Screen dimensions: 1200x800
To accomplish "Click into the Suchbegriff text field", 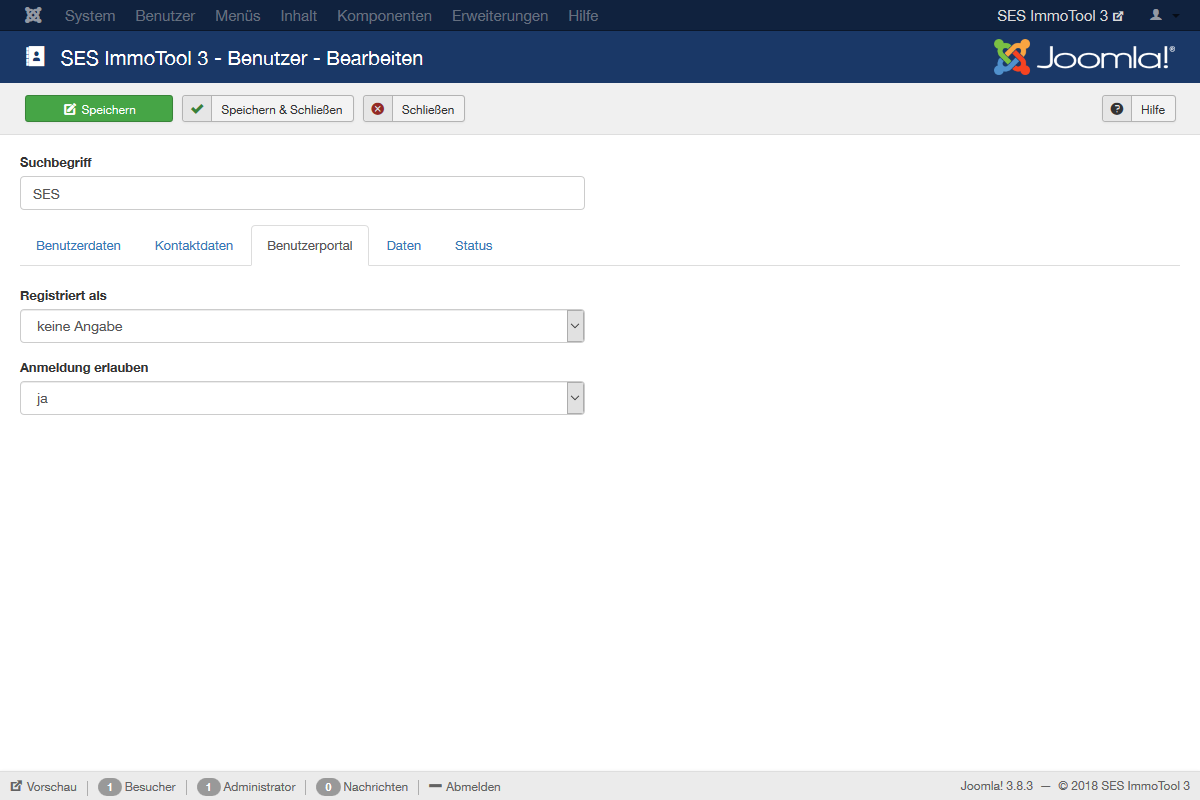I will click(x=302, y=194).
